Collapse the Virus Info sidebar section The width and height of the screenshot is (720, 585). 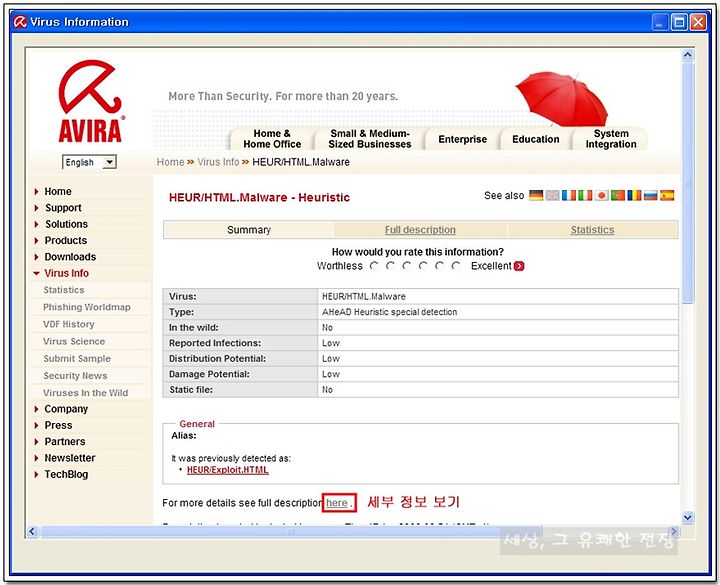tap(36, 273)
